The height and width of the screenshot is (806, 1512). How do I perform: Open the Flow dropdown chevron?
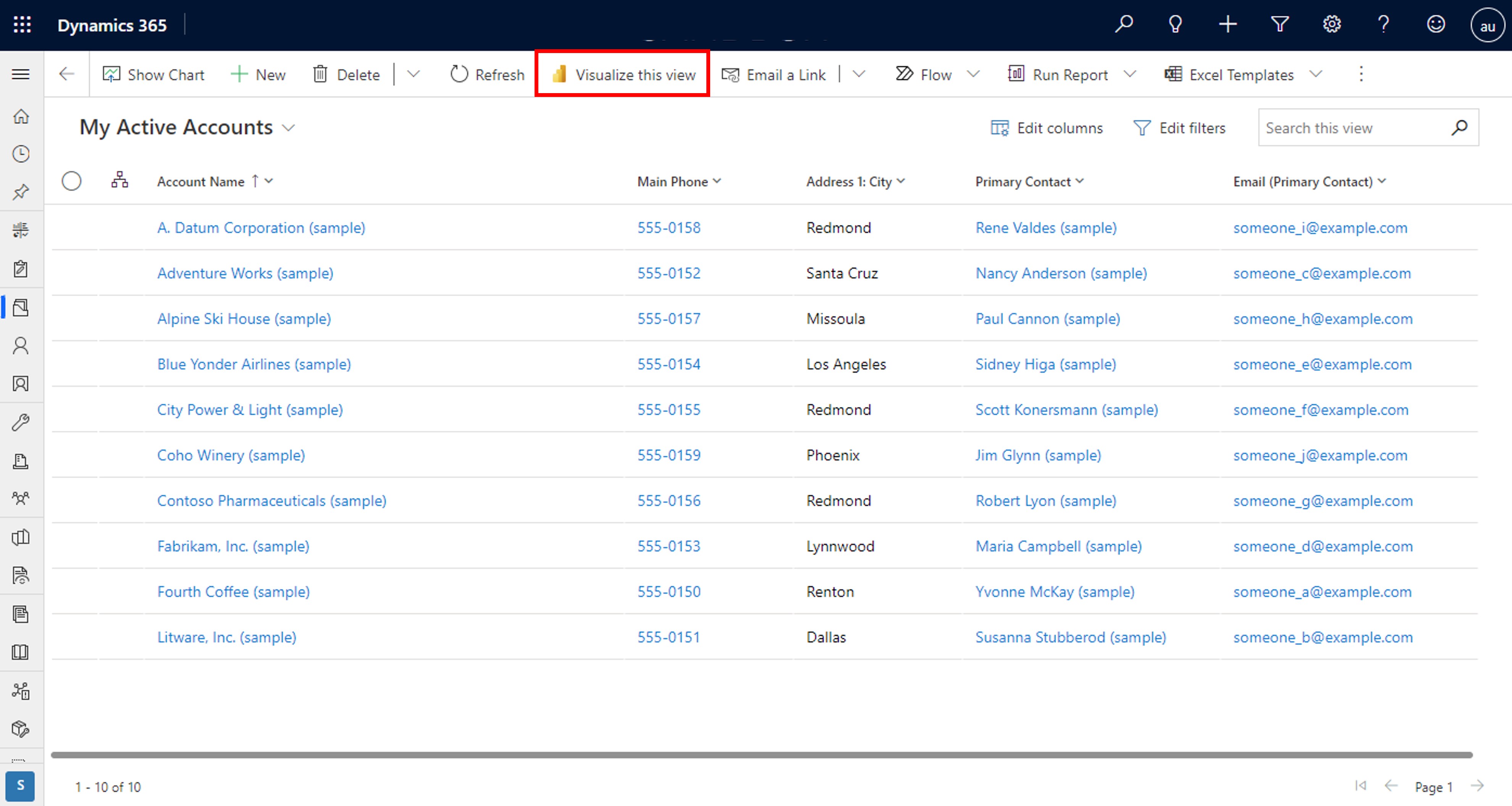point(973,74)
